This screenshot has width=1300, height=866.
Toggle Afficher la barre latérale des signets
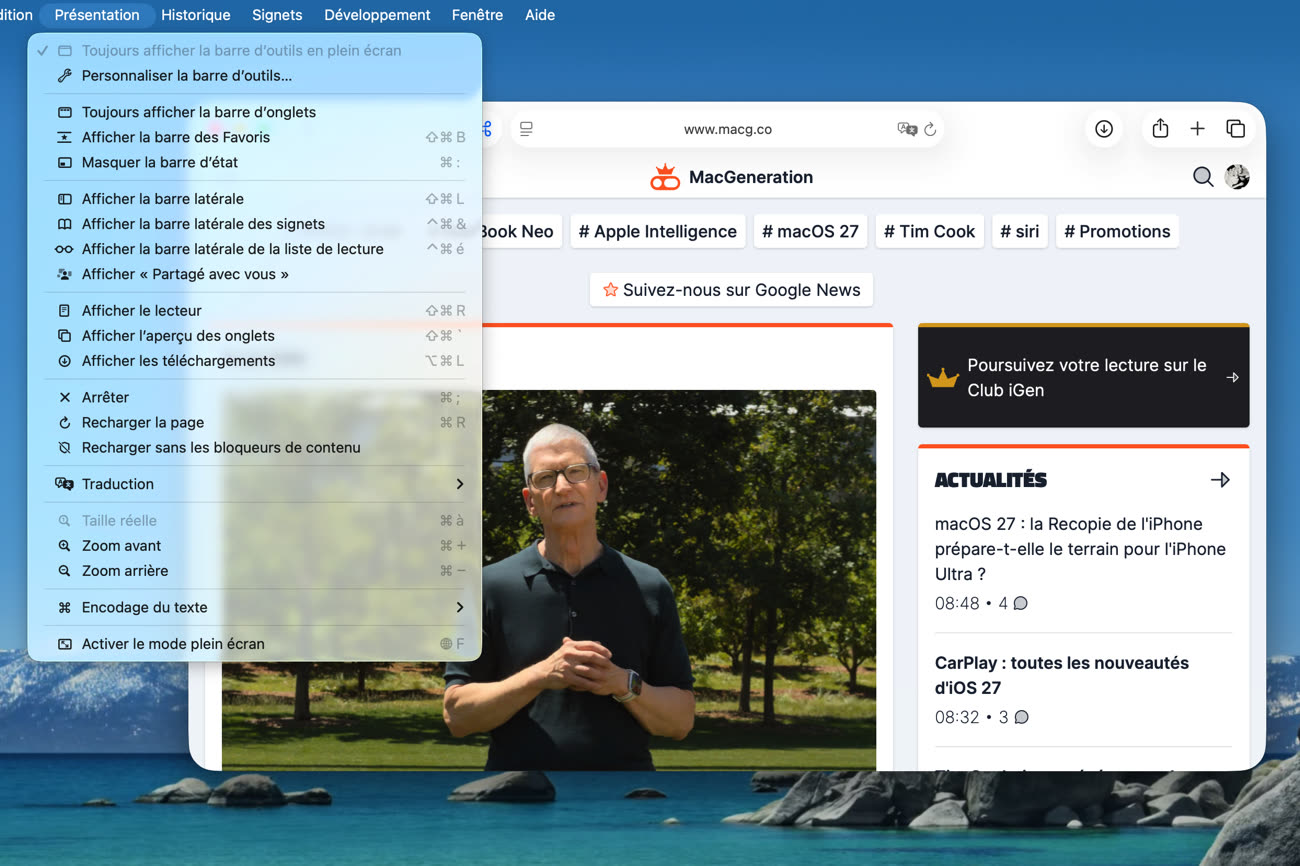[x=255, y=224]
